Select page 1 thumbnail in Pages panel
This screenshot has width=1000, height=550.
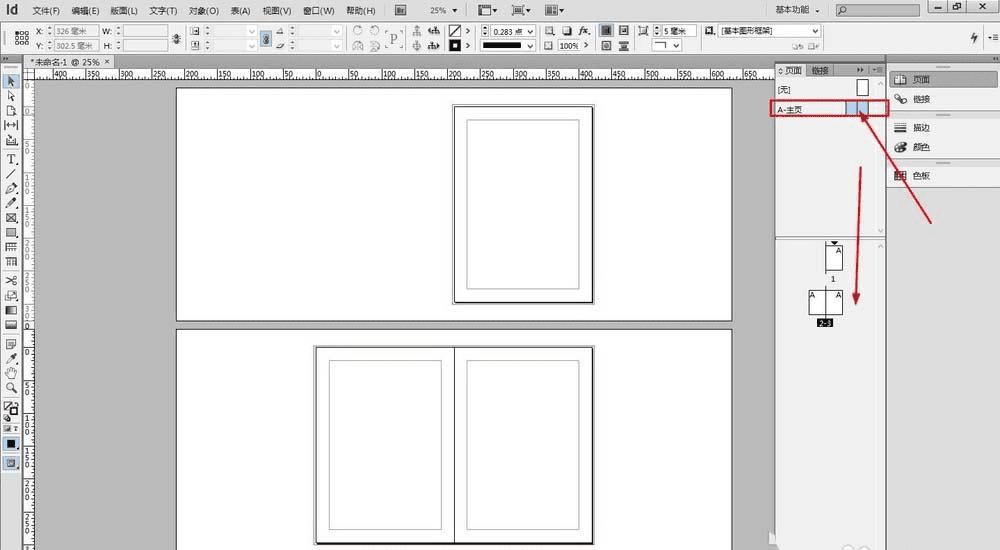click(834, 258)
